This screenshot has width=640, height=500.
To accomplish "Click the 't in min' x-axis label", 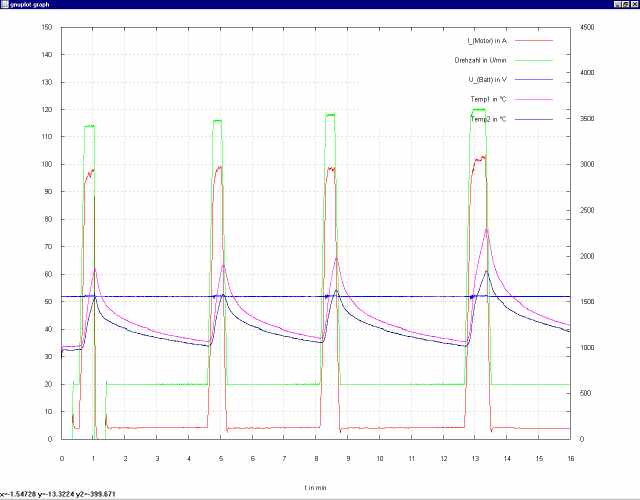I will tap(316, 488).
